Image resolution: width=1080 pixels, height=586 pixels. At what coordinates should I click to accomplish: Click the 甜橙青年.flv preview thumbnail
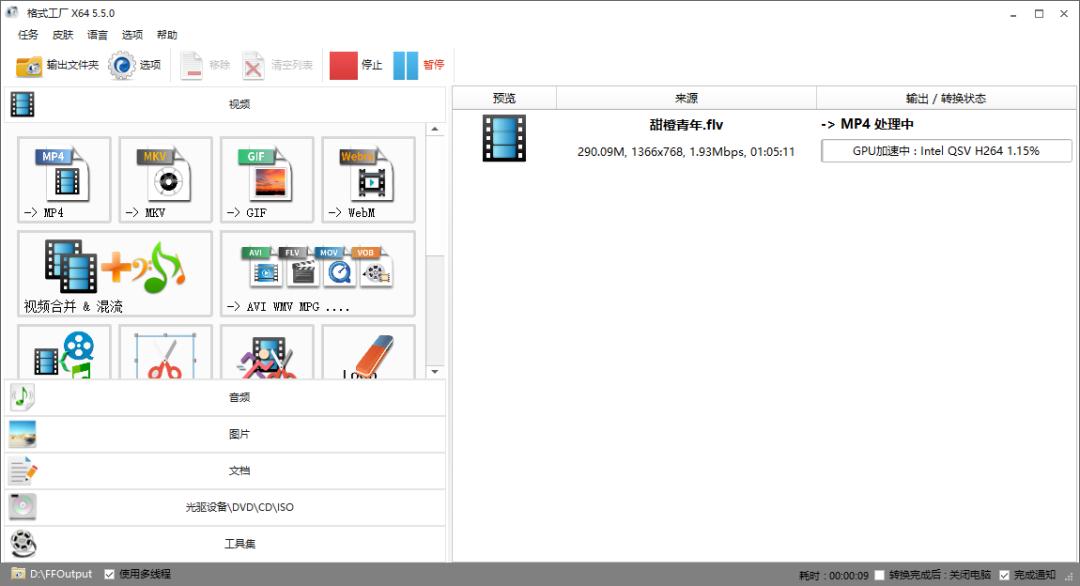click(x=504, y=138)
